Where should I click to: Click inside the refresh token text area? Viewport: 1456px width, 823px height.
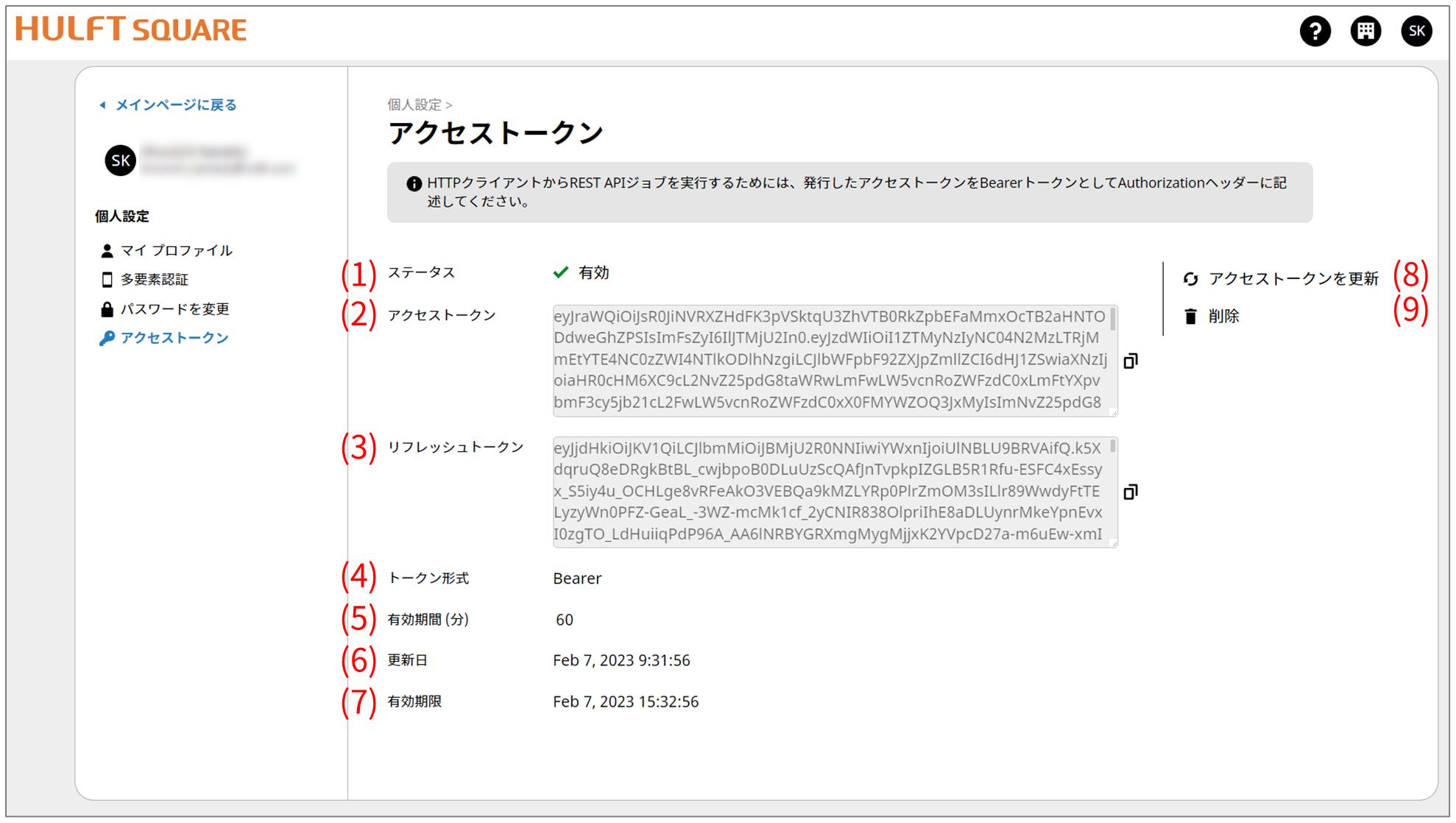tap(828, 492)
